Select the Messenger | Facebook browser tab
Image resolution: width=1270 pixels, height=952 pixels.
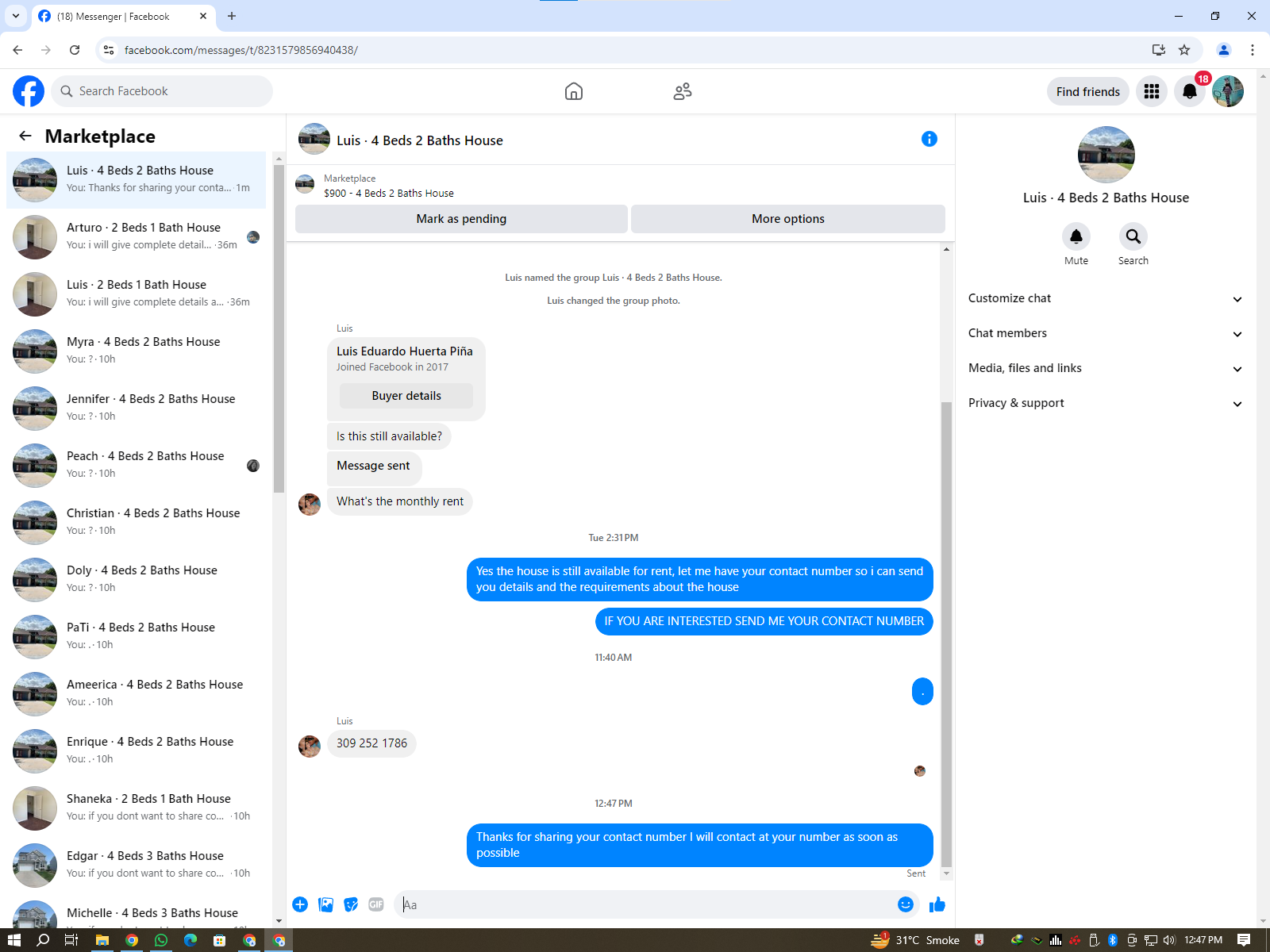(x=123, y=16)
